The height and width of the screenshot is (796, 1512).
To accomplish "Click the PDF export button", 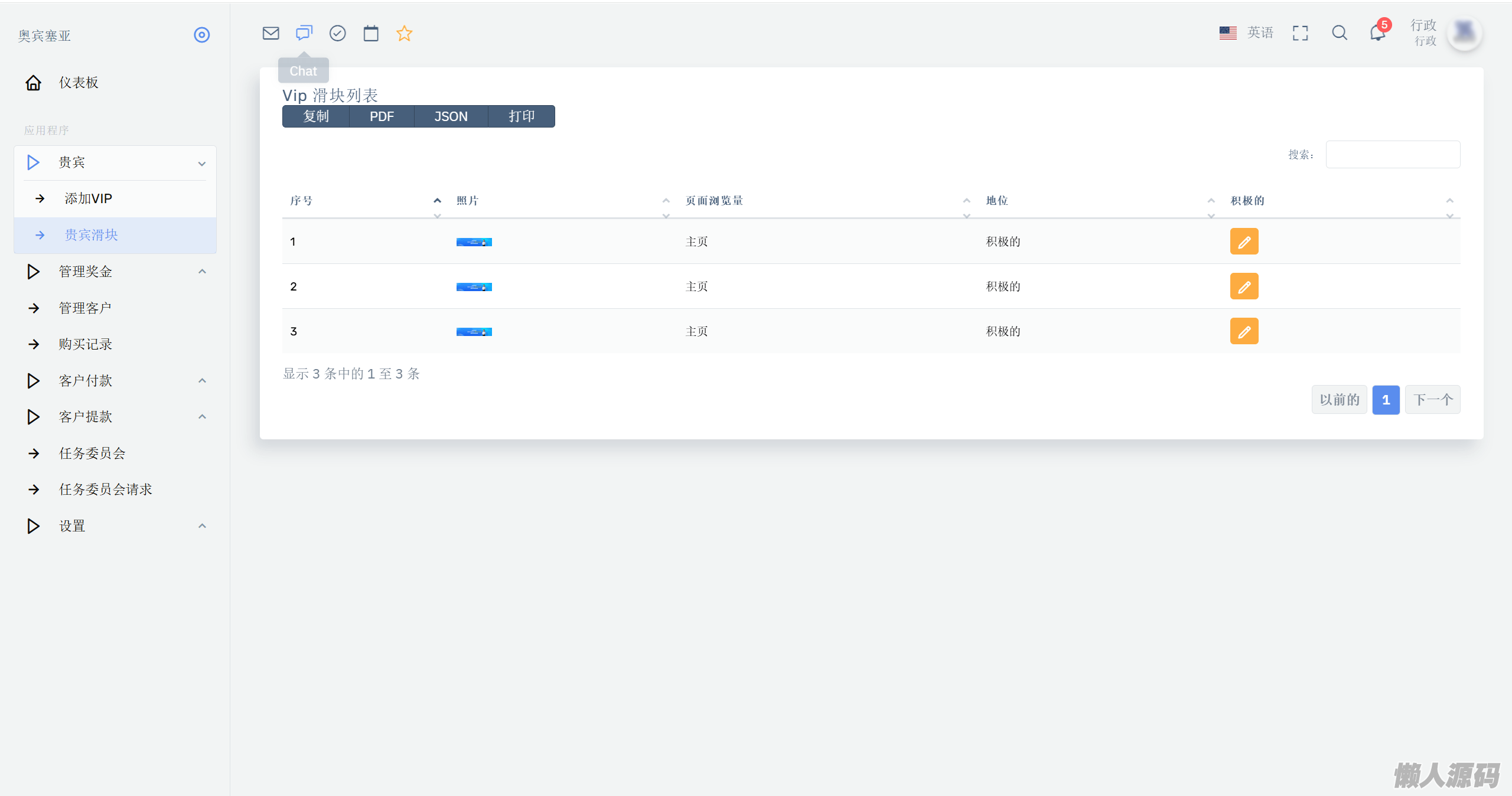I will click(382, 116).
